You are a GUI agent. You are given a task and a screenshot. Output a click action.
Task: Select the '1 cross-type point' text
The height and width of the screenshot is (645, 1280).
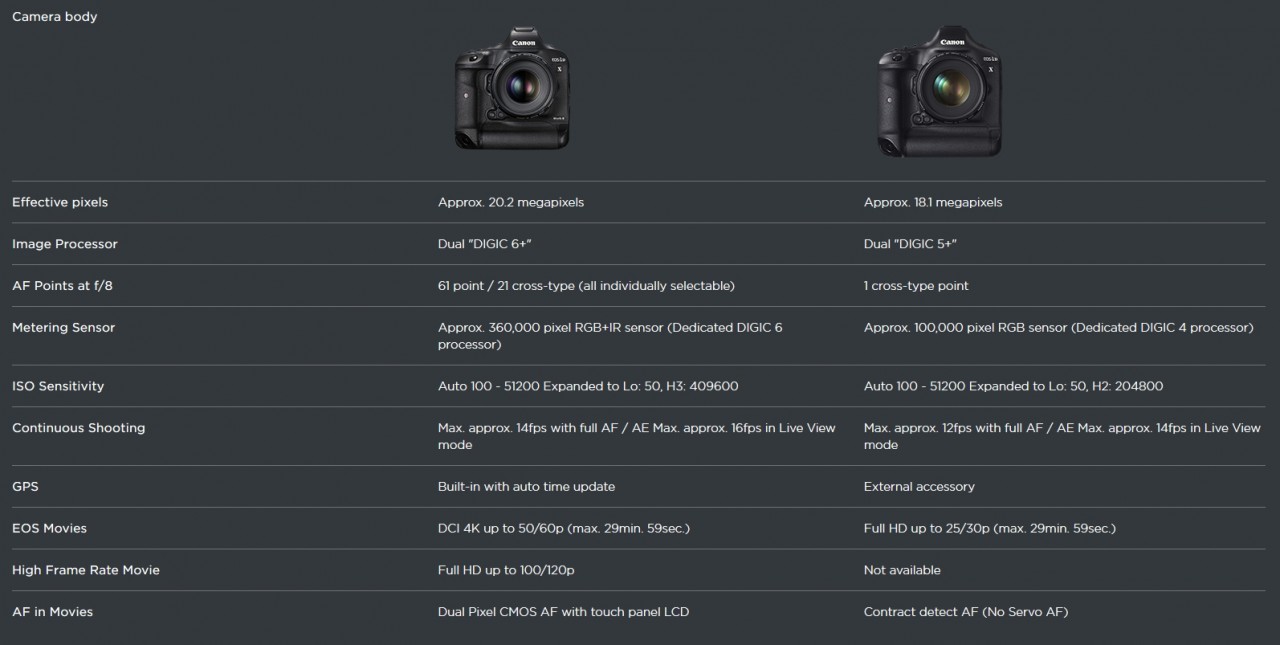click(x=916, y=286)
